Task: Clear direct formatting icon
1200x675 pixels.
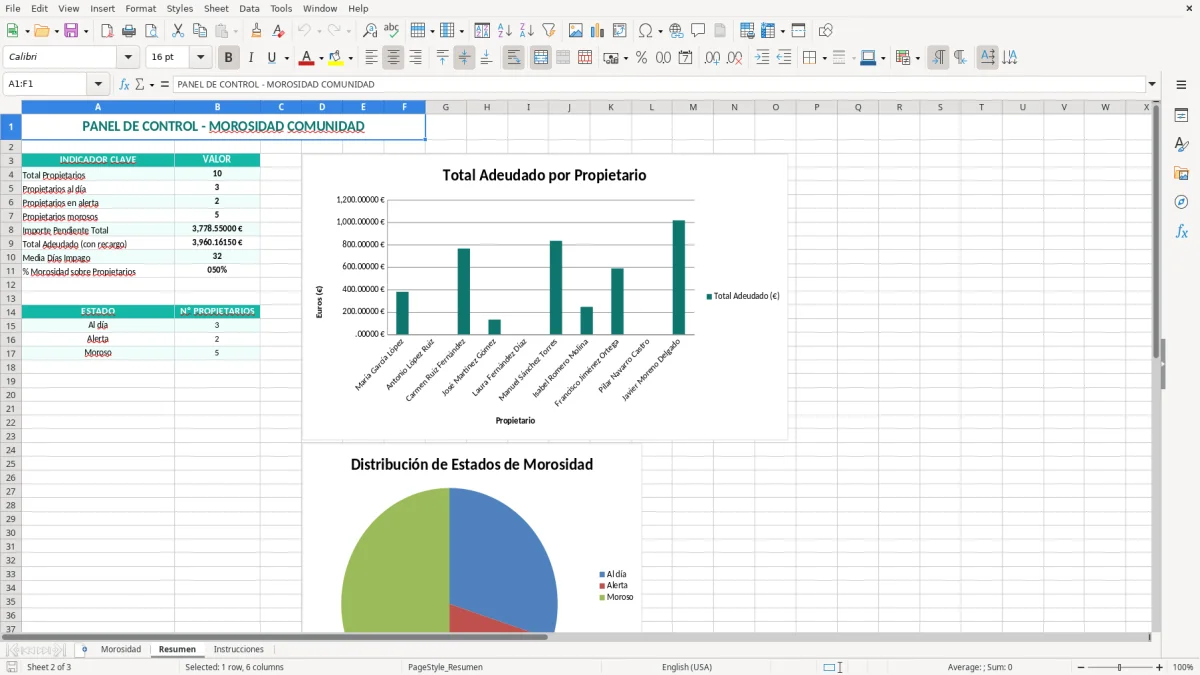Action: pos(279,31)
